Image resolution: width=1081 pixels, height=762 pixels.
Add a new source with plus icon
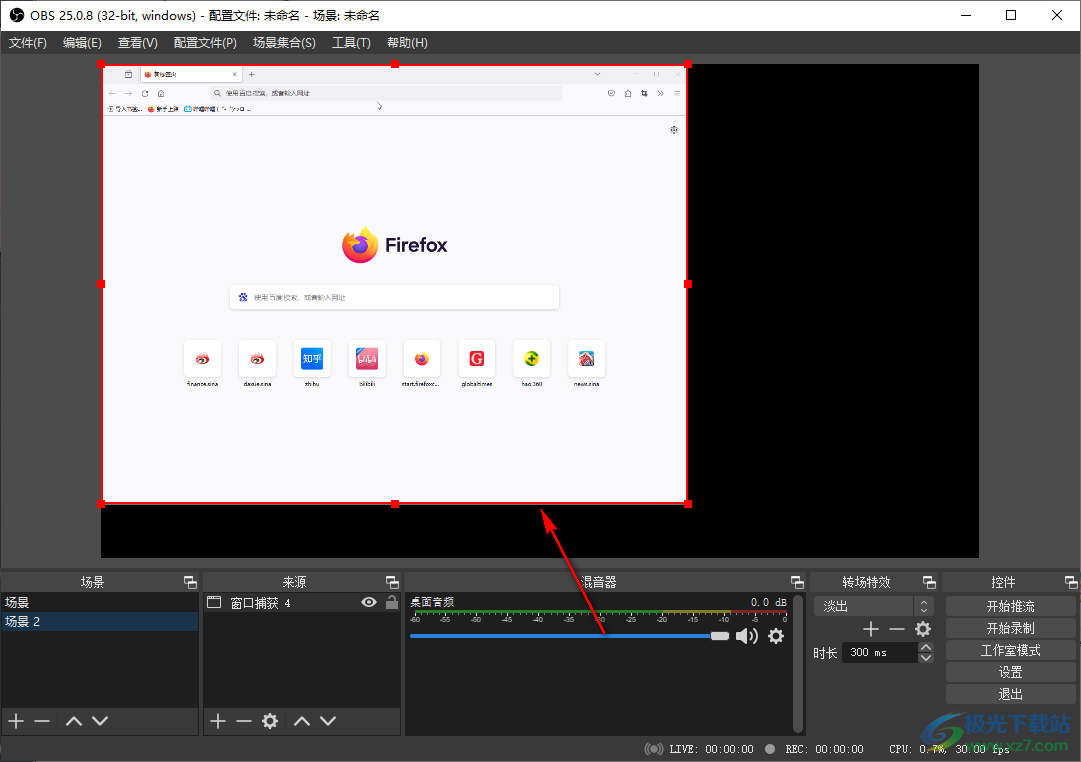[218, 721]
